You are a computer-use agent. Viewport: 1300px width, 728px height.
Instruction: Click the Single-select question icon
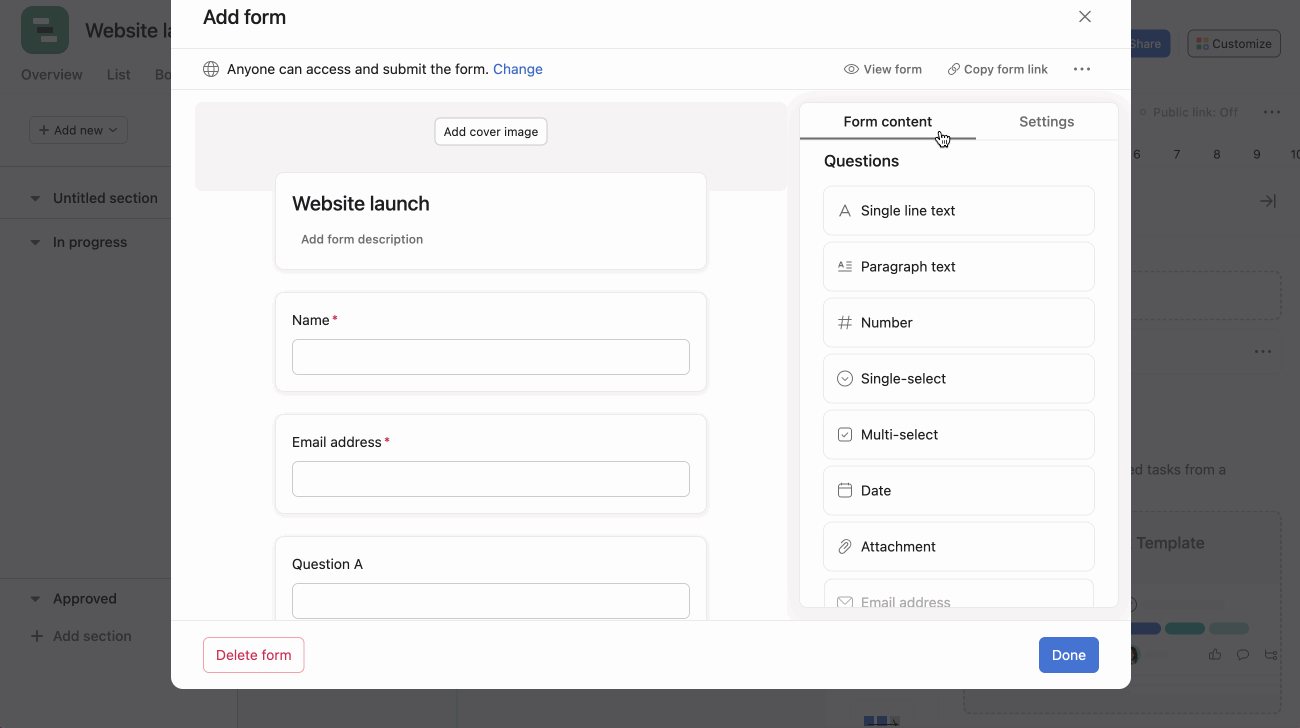click(845, 379)
